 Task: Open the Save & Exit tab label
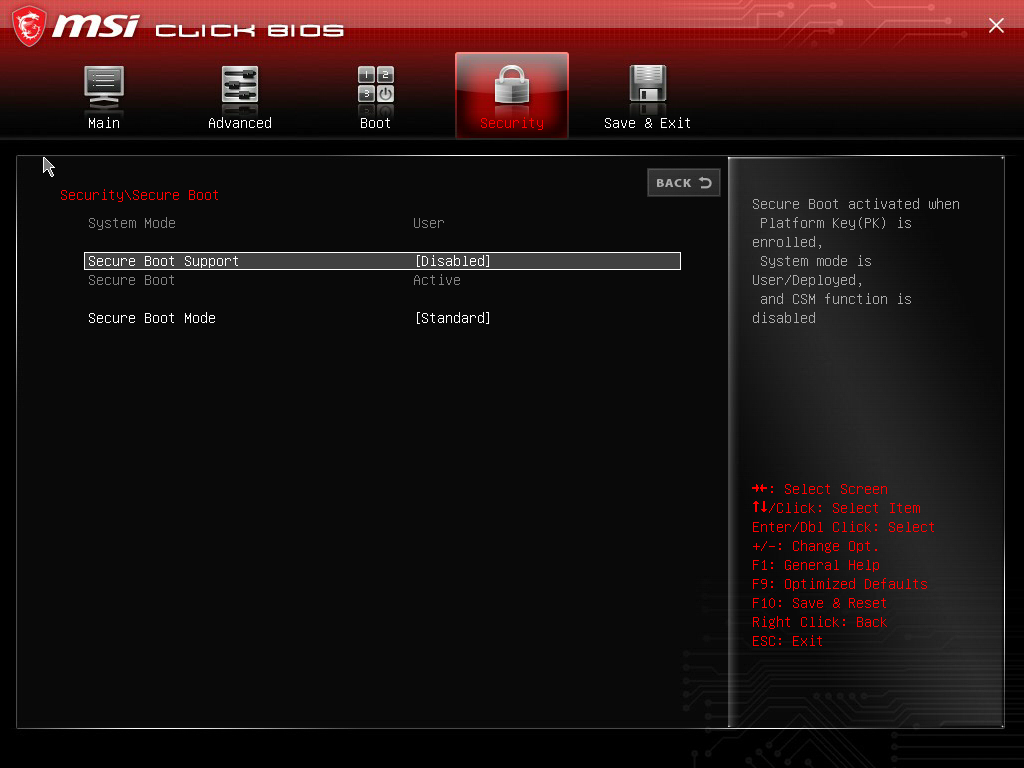coord(647,123)
